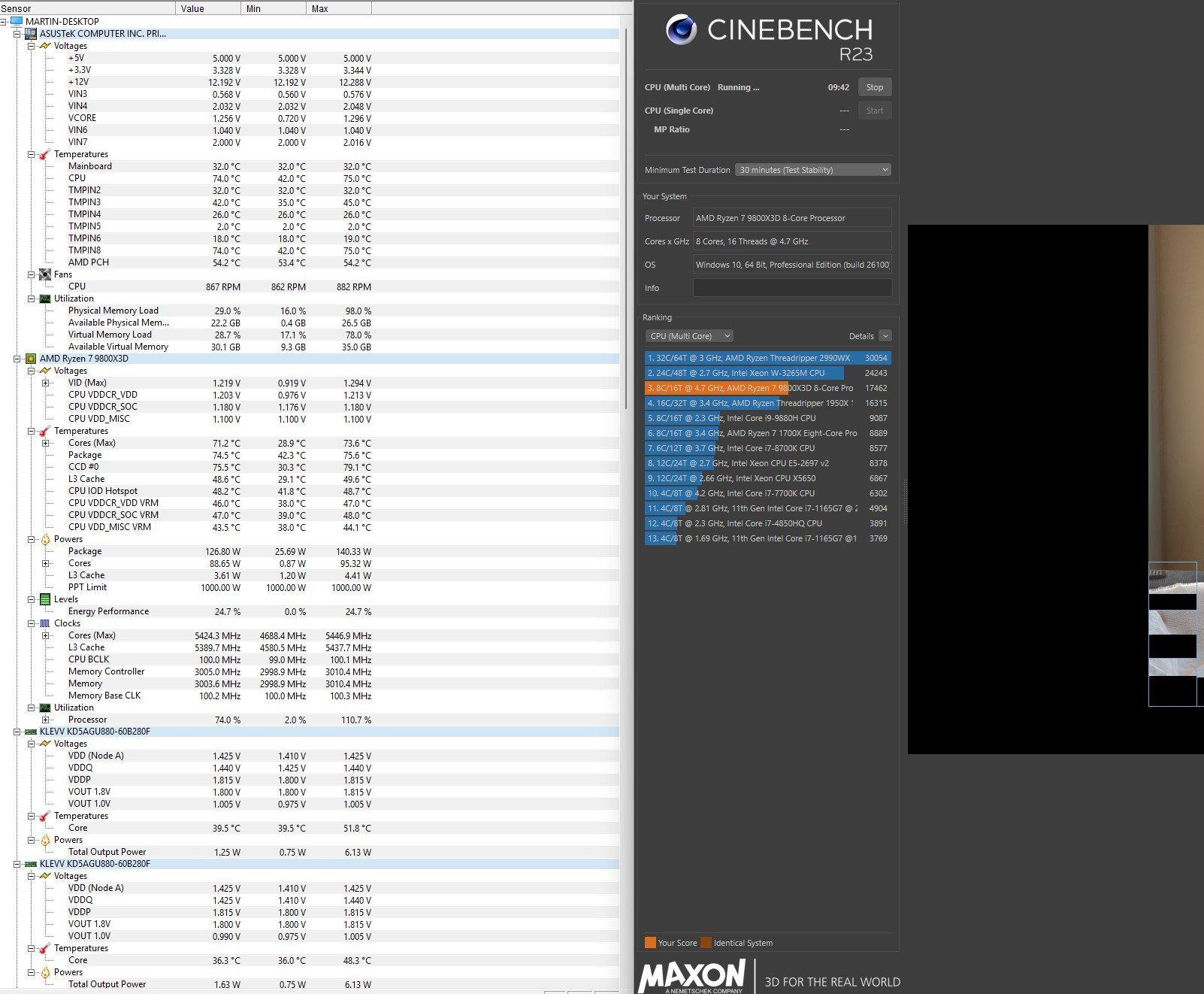Collapse the MARTIN-DESKTOP root node
This screenshot has width=1204, height=994.
tap(4, 21)
